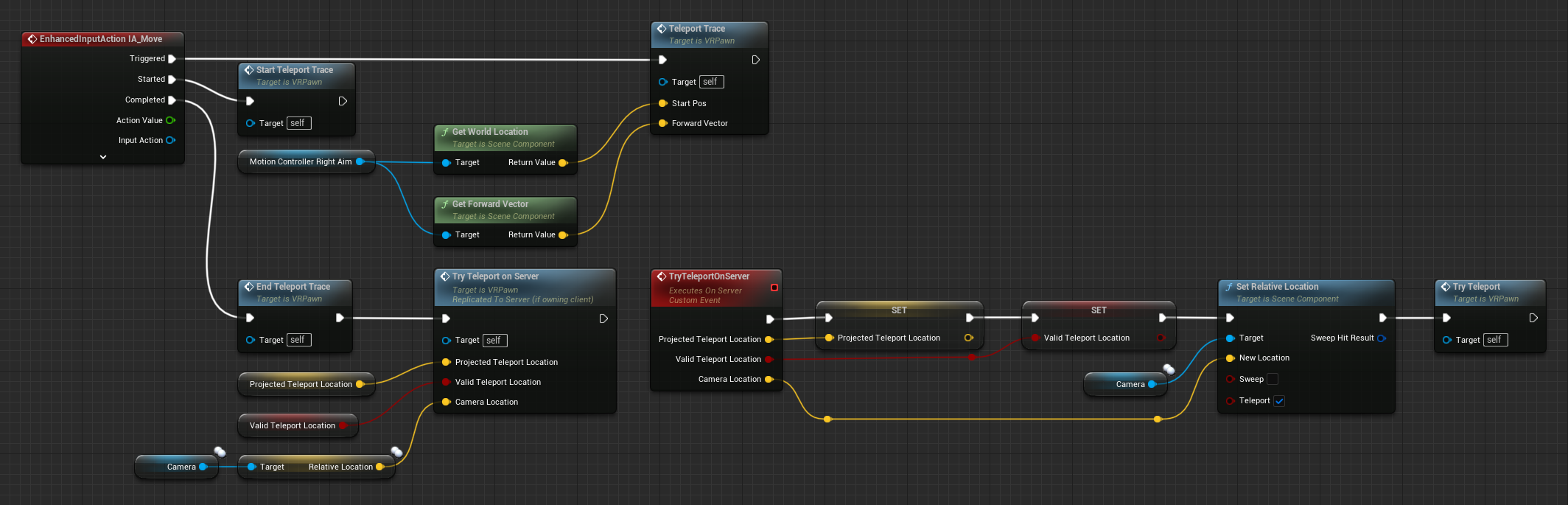Click Motion Controller Right Aim output pin
This screenshot has height=505, width=1568.
360,161
